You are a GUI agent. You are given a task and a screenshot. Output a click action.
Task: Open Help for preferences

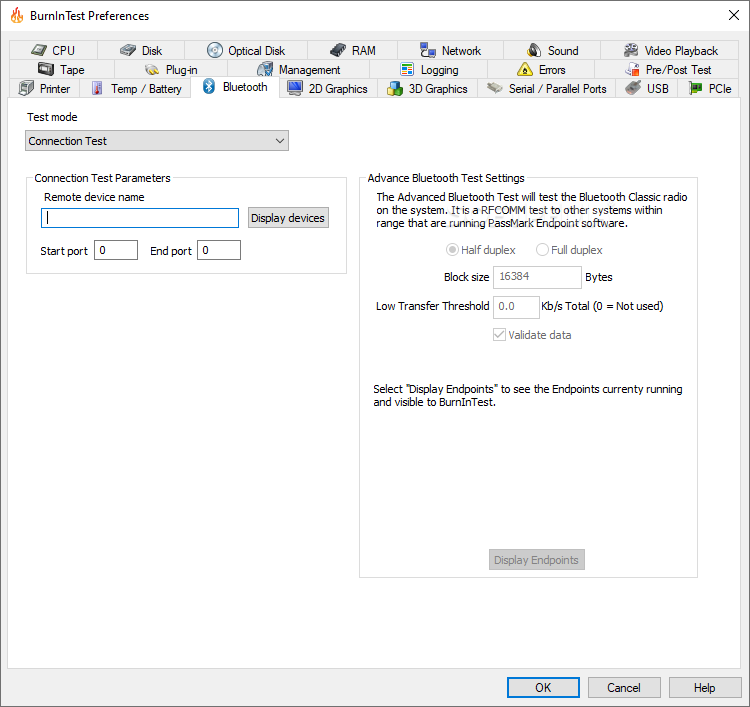705,687
